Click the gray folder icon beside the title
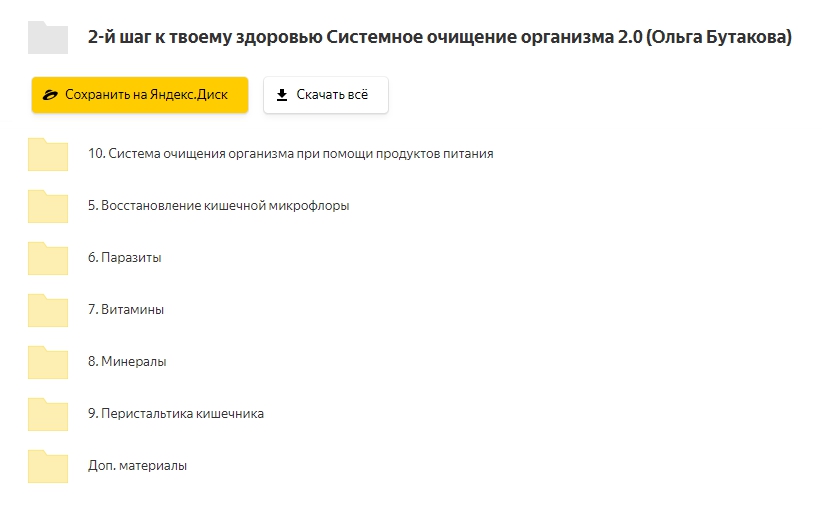This screenshot has width=822, height=507. tap(48, 37)
